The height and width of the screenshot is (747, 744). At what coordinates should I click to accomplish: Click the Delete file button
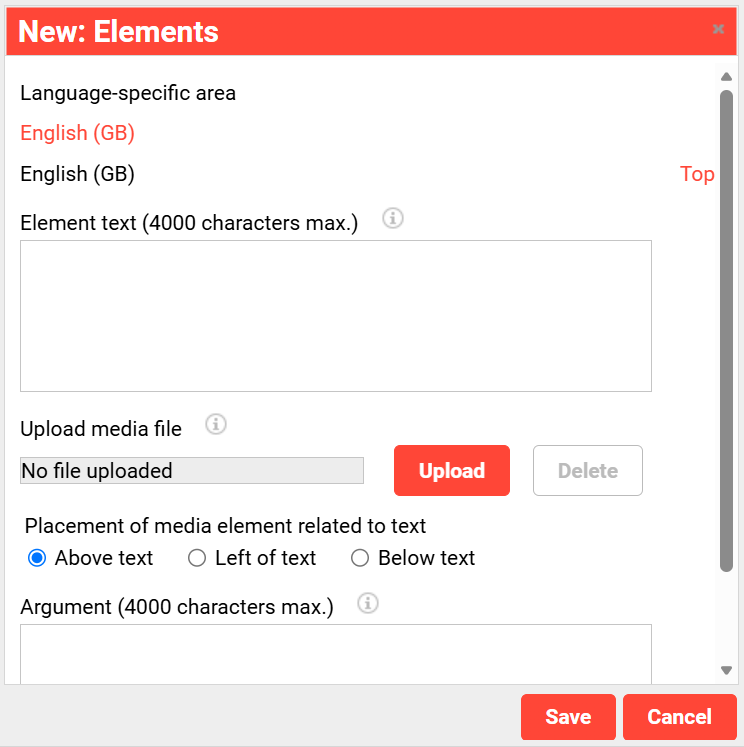click(588, 471)
